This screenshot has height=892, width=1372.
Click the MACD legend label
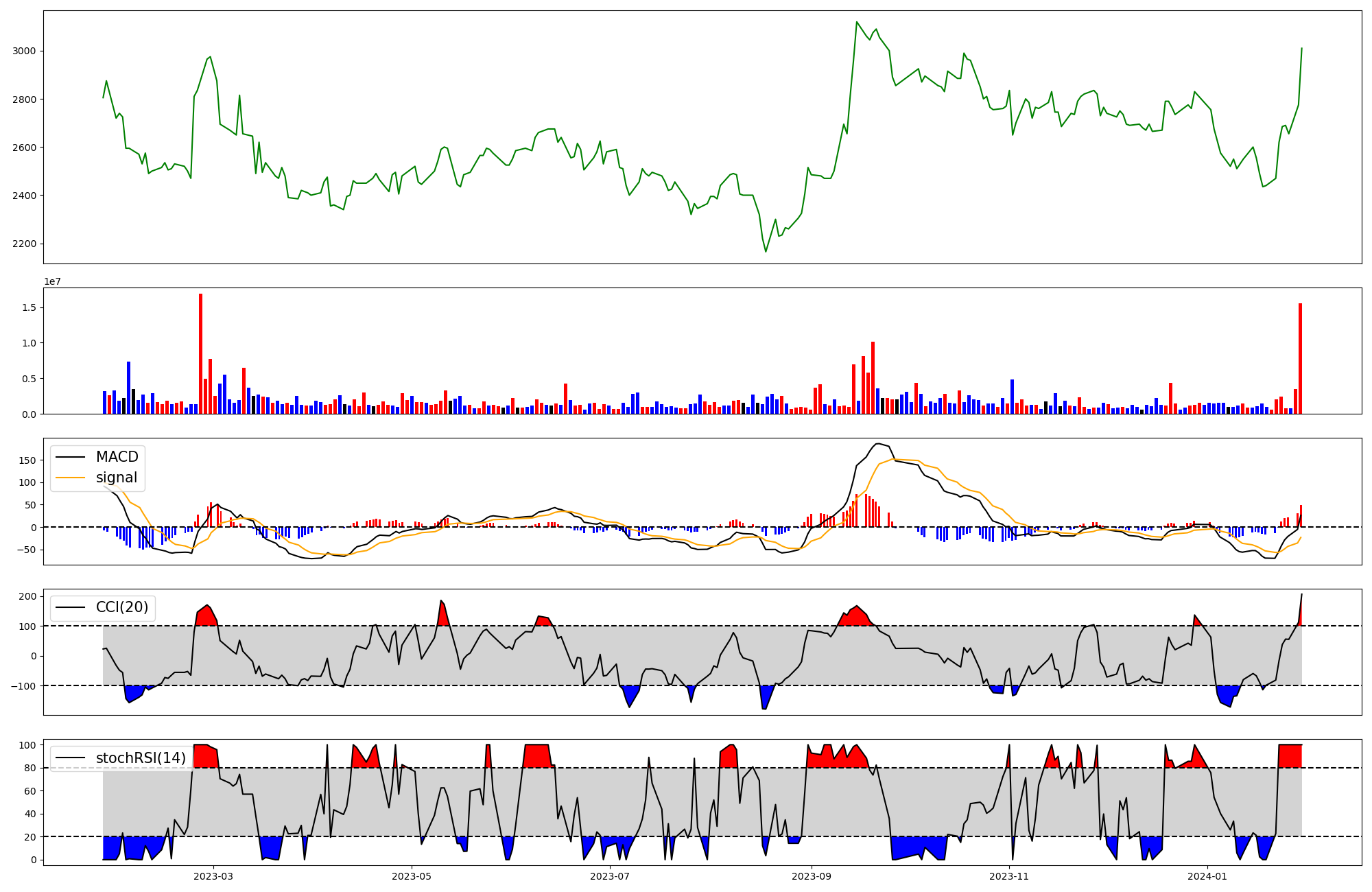click(117, 457)
